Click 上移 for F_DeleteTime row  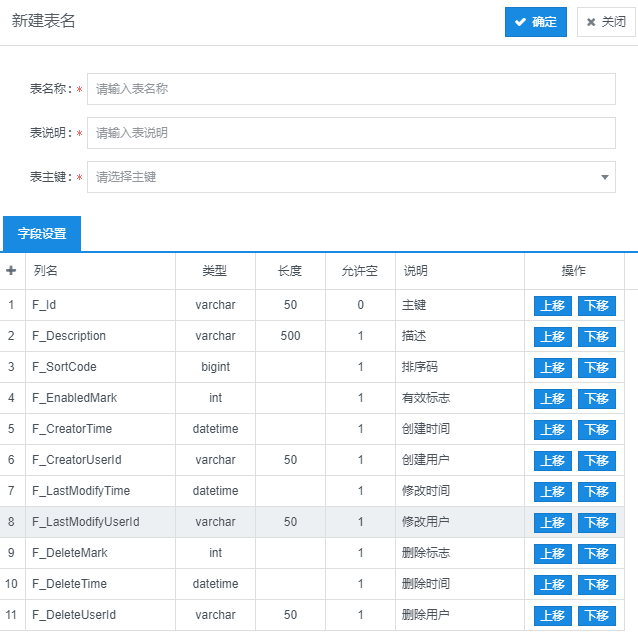pos(553,585)
